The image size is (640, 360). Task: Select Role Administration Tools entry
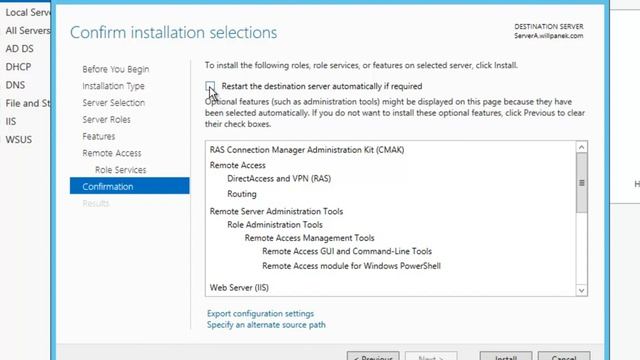275,225
